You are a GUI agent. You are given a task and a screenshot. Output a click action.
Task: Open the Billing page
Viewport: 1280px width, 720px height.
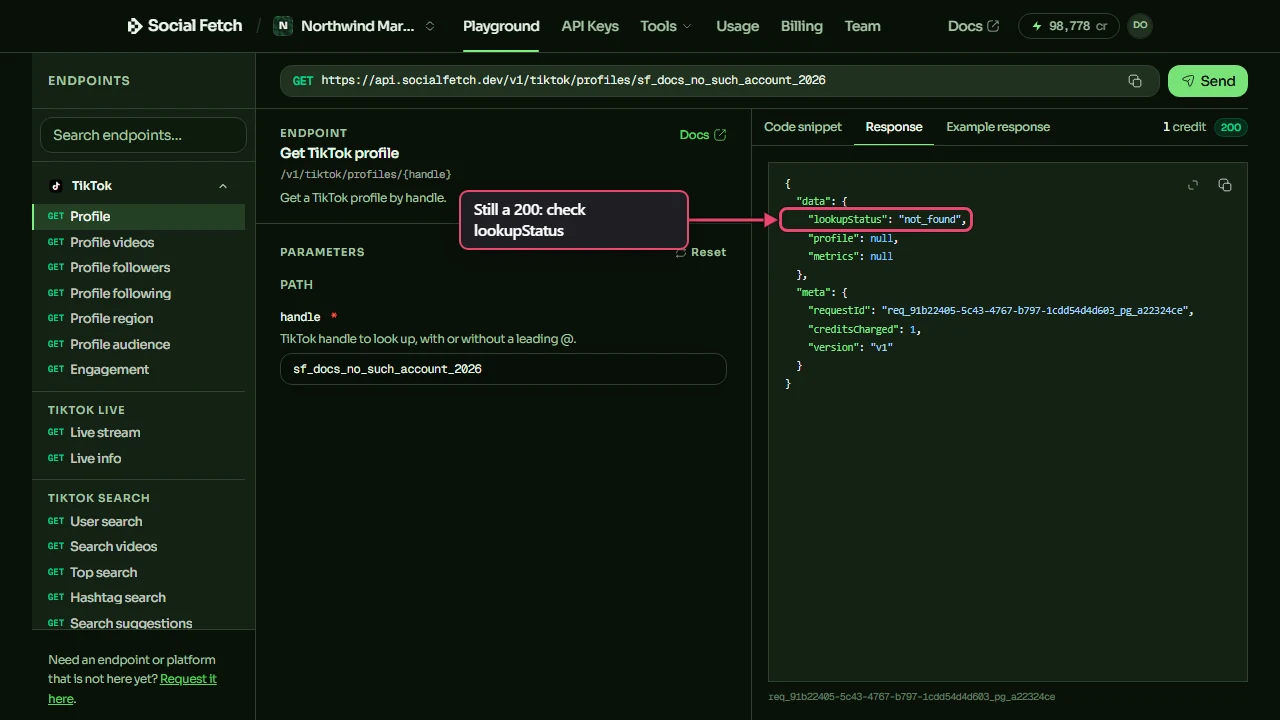(802, 26)
